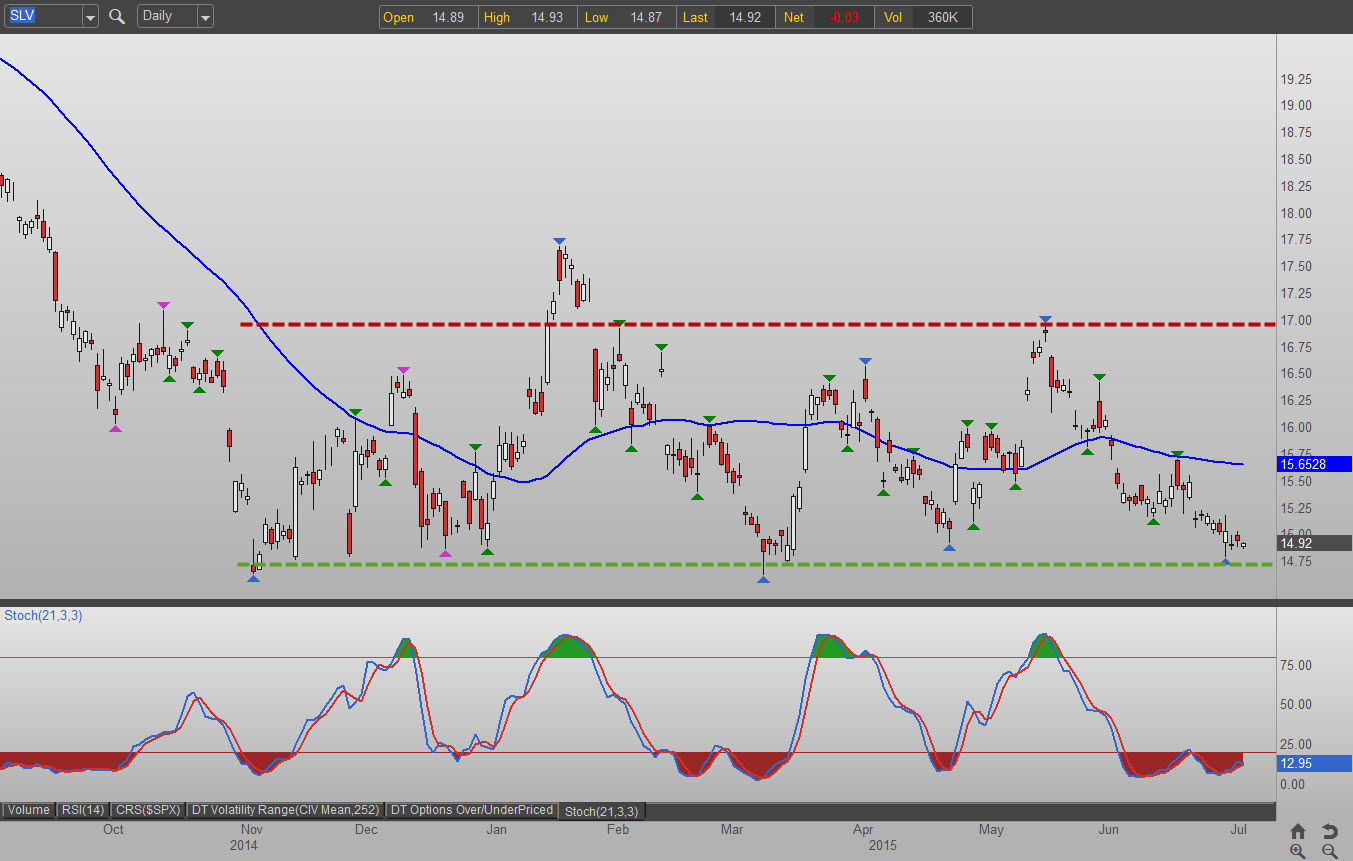The height and width of the screenshot is (861, 1353).
Task: Open the CRS($SPX) indicator tab
Action: [x=150, y=810]
